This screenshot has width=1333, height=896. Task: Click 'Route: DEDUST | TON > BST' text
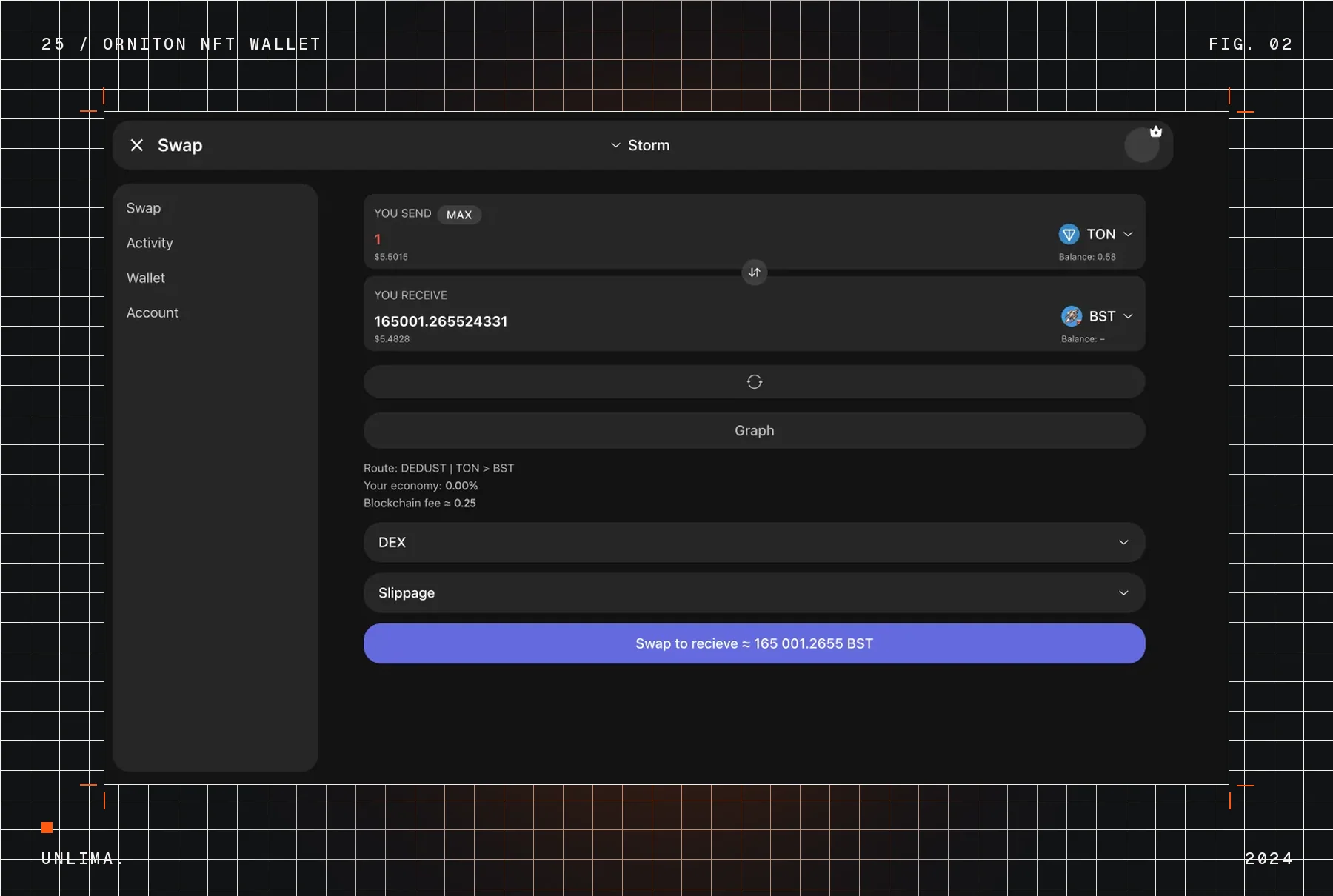pos(438,468)
